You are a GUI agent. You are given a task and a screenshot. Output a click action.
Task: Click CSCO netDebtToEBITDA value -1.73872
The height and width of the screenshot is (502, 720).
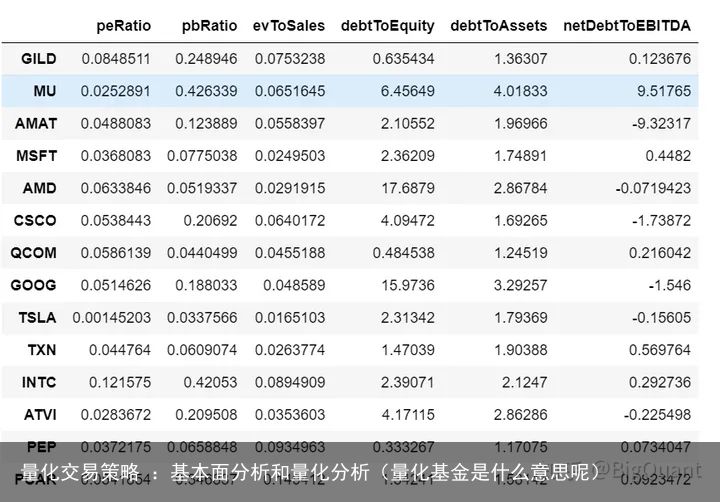[x=661, y=220]
